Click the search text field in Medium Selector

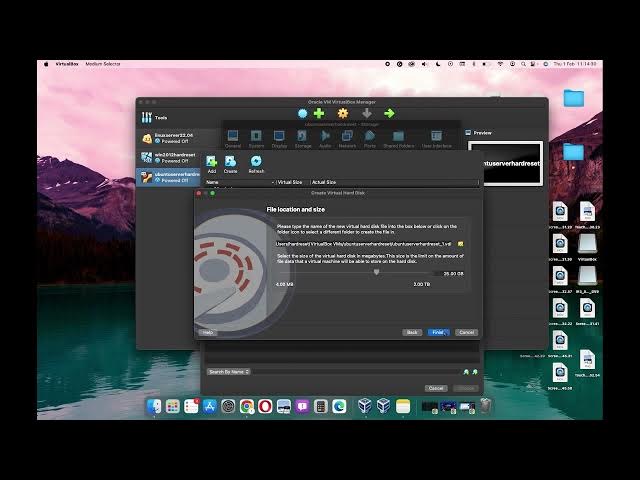point(356,372)
